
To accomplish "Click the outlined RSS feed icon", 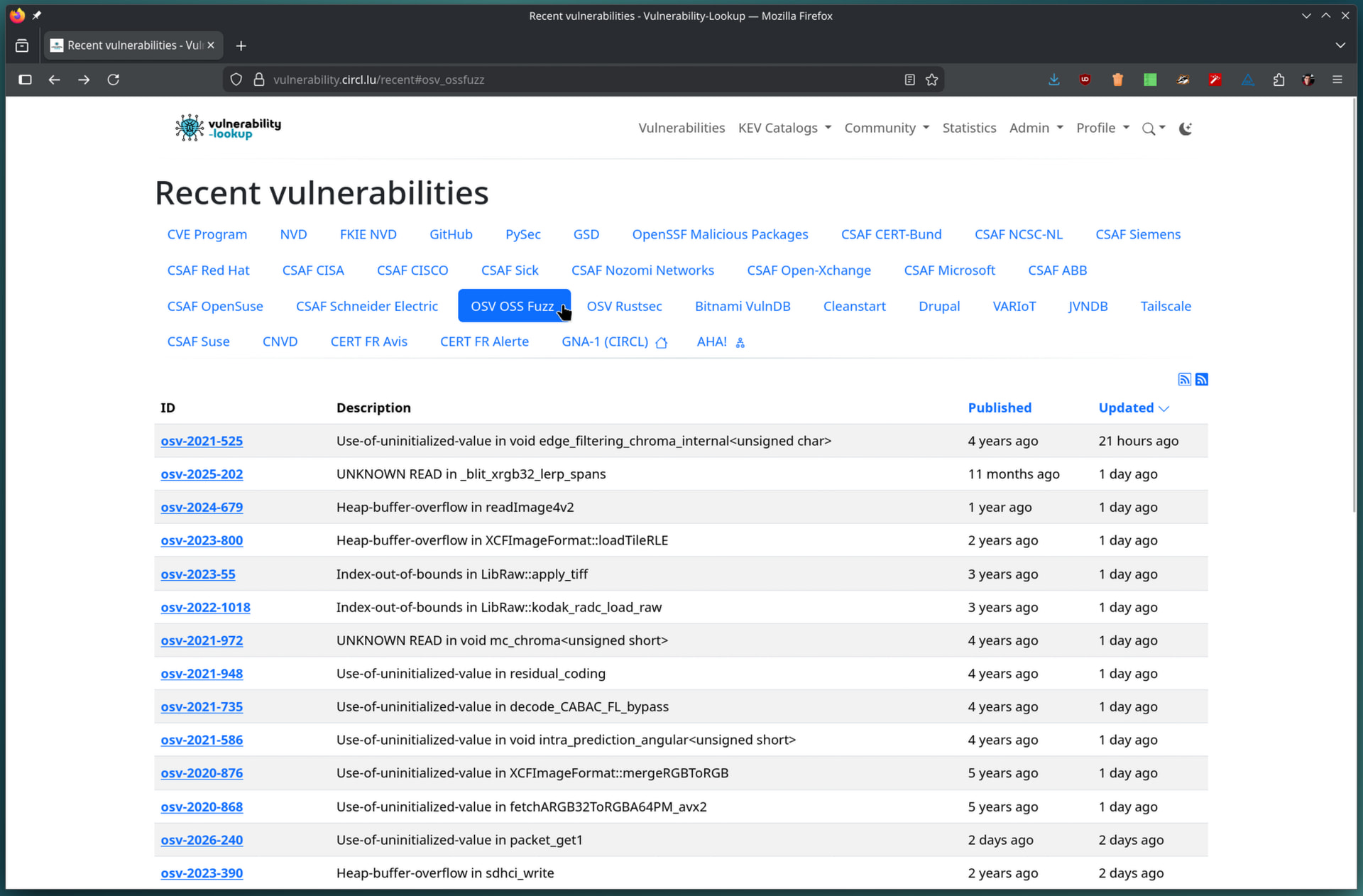I will [x=1184, y=379].
